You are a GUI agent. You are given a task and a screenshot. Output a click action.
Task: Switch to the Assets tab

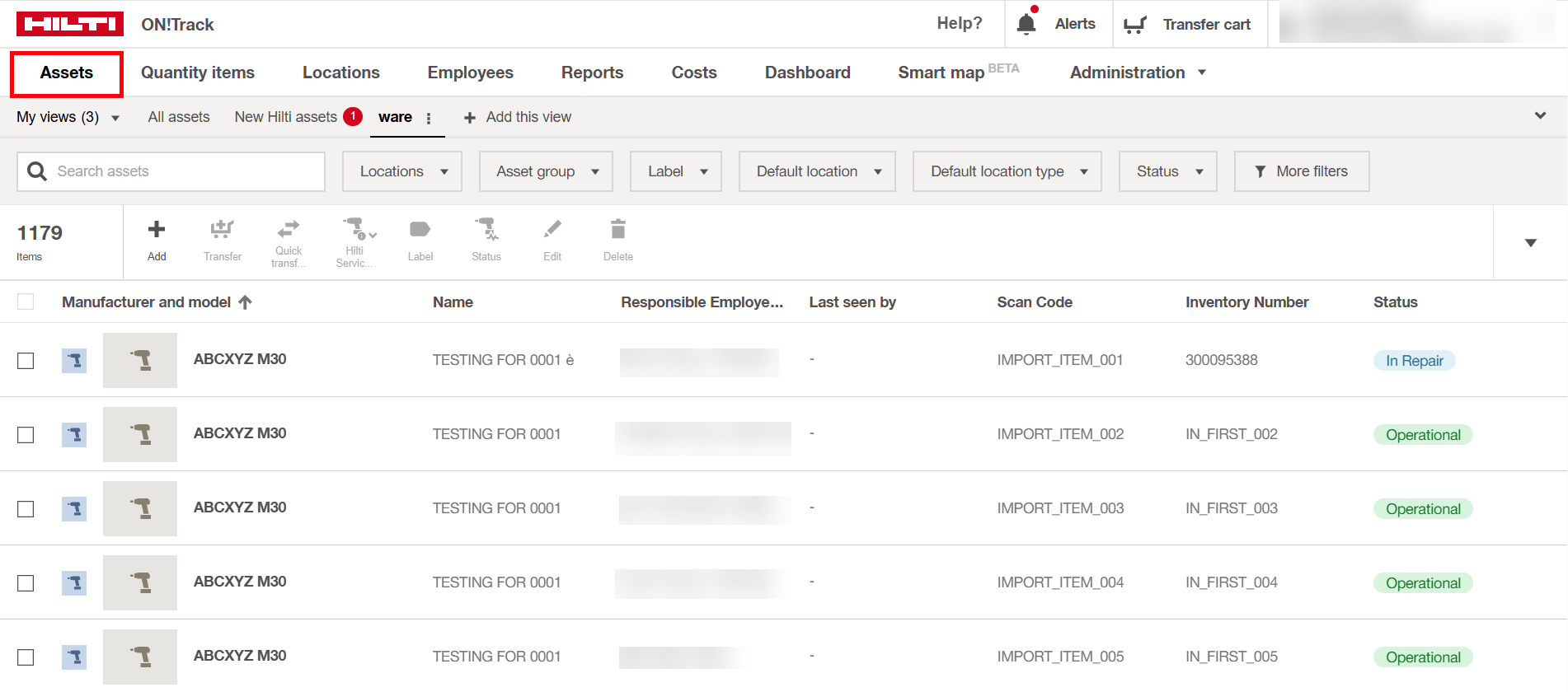[x=67, y=72]
